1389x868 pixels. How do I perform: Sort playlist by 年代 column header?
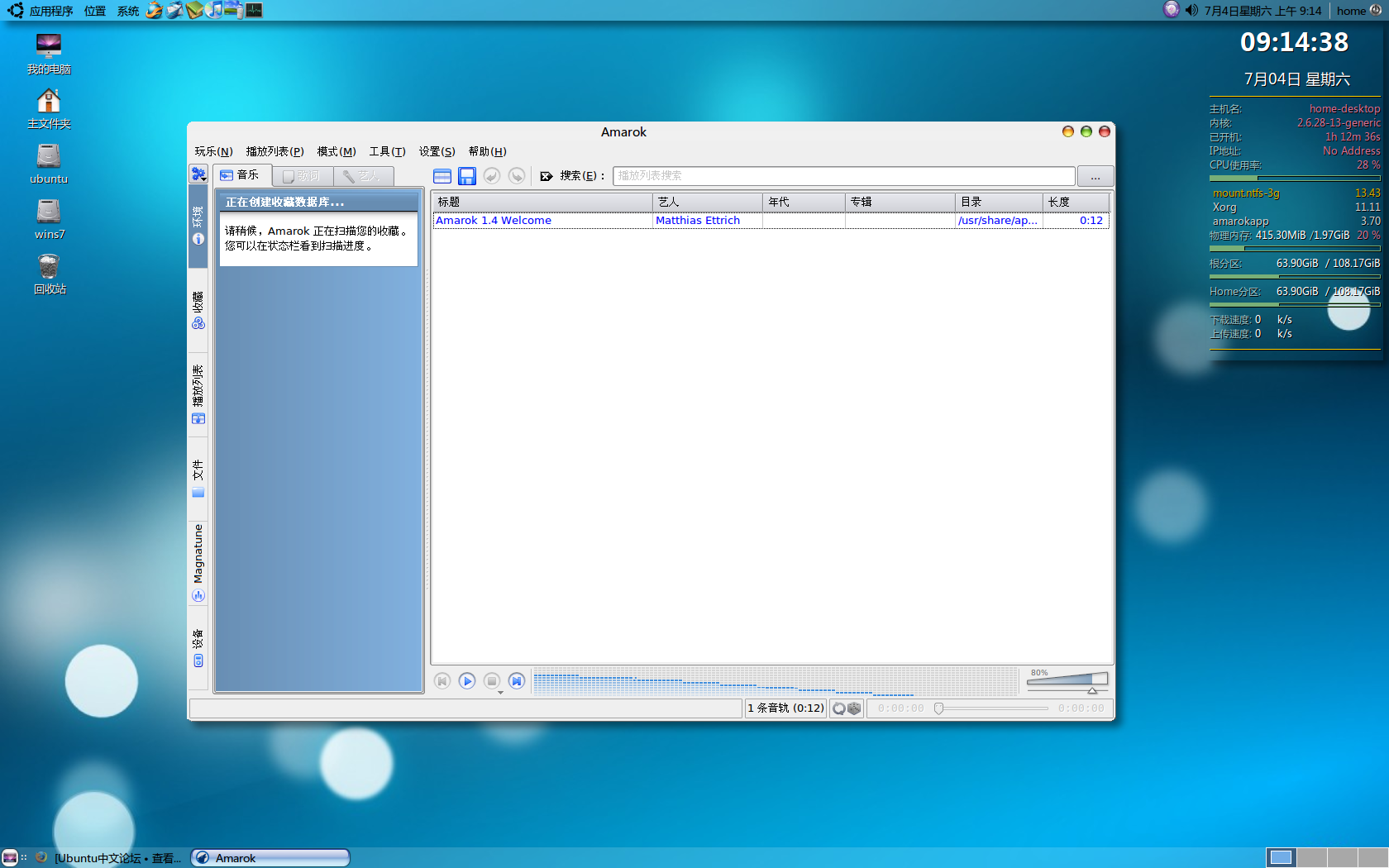click(x=804, y=202)
